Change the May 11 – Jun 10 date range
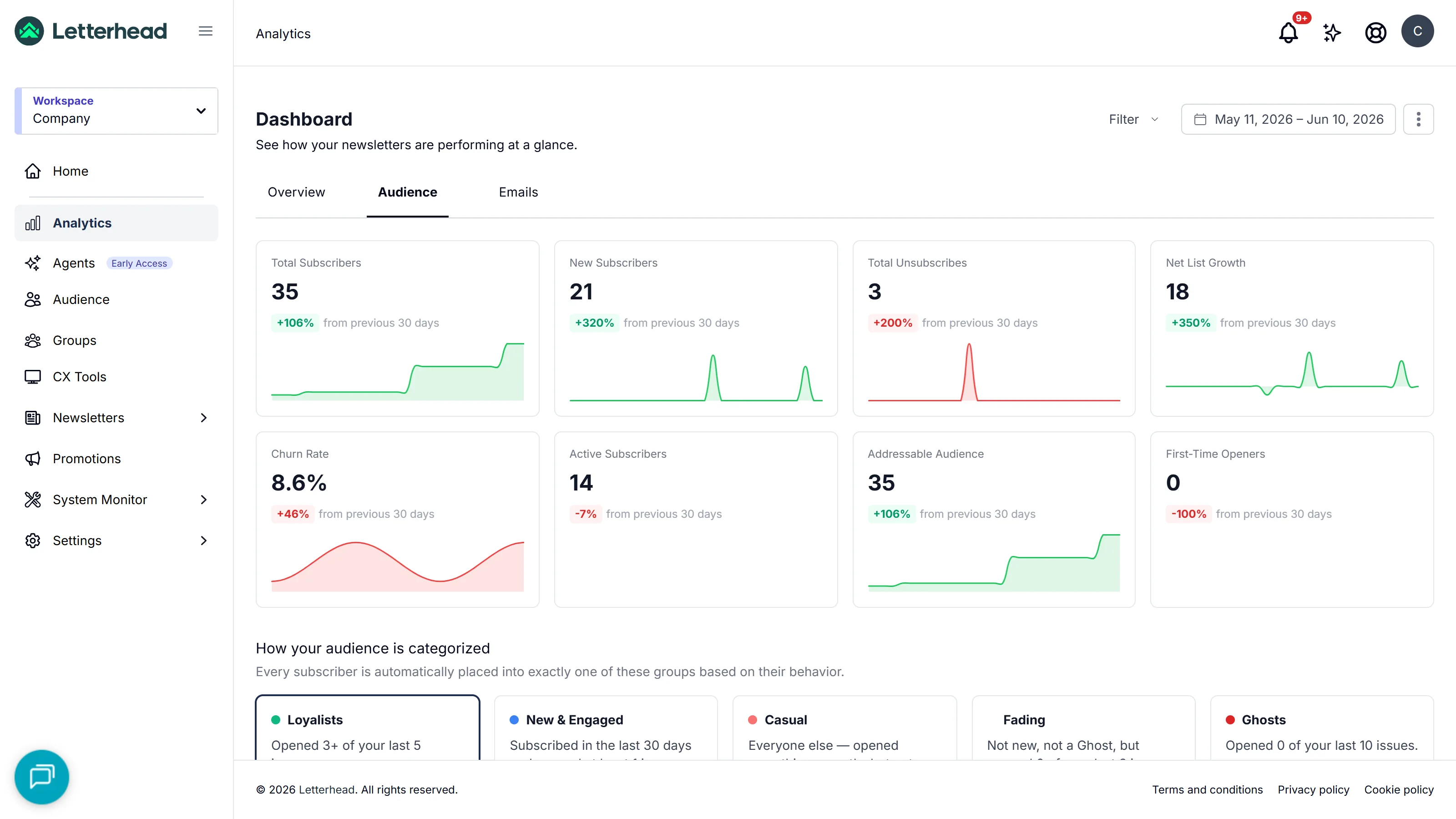1456x819 pixels. tap(1288, 119)
